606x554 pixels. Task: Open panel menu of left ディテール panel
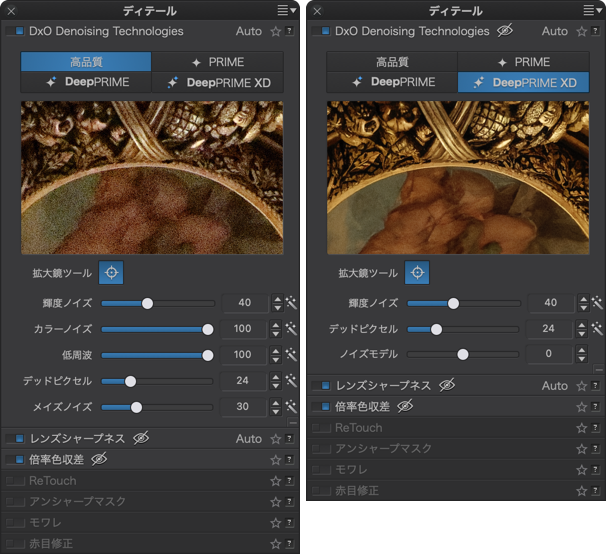pos(286,10)
